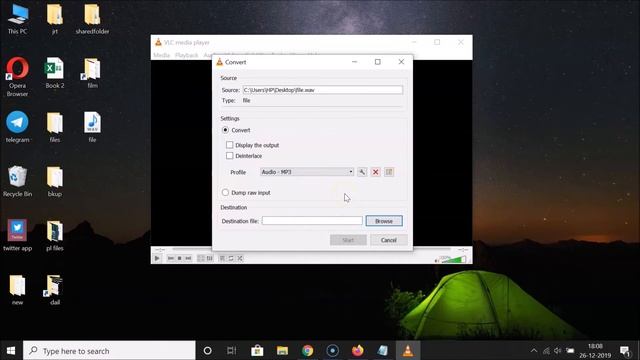Screen dimensions: 640x360
Task: Toggle VLC fullscreen button
Action: [x=201, y=258]
